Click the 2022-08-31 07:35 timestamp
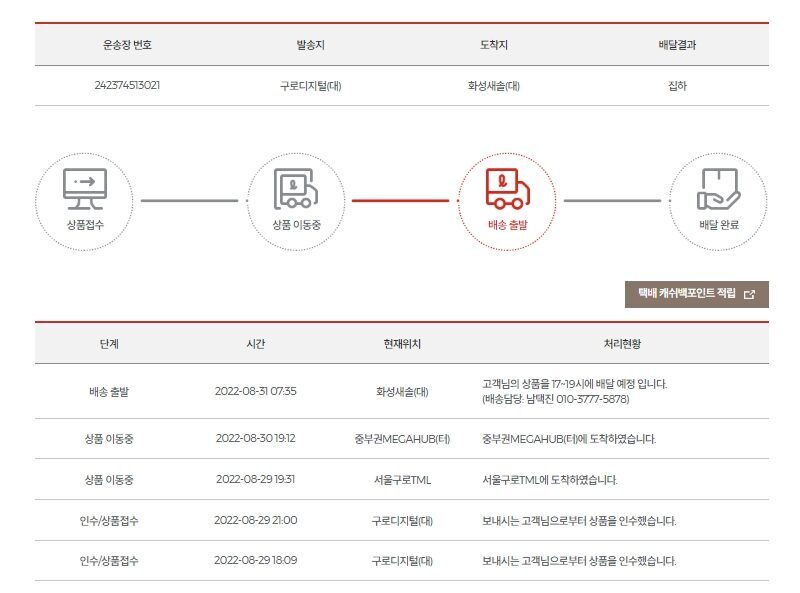 pos(256,391)
